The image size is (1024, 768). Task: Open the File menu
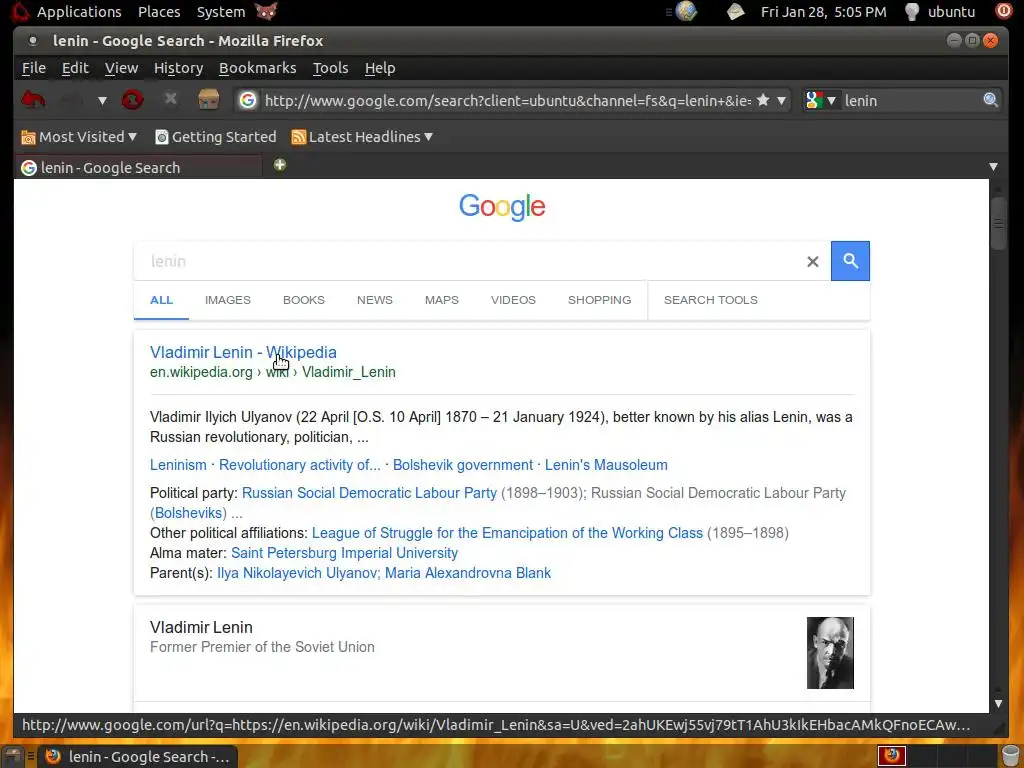34,68
